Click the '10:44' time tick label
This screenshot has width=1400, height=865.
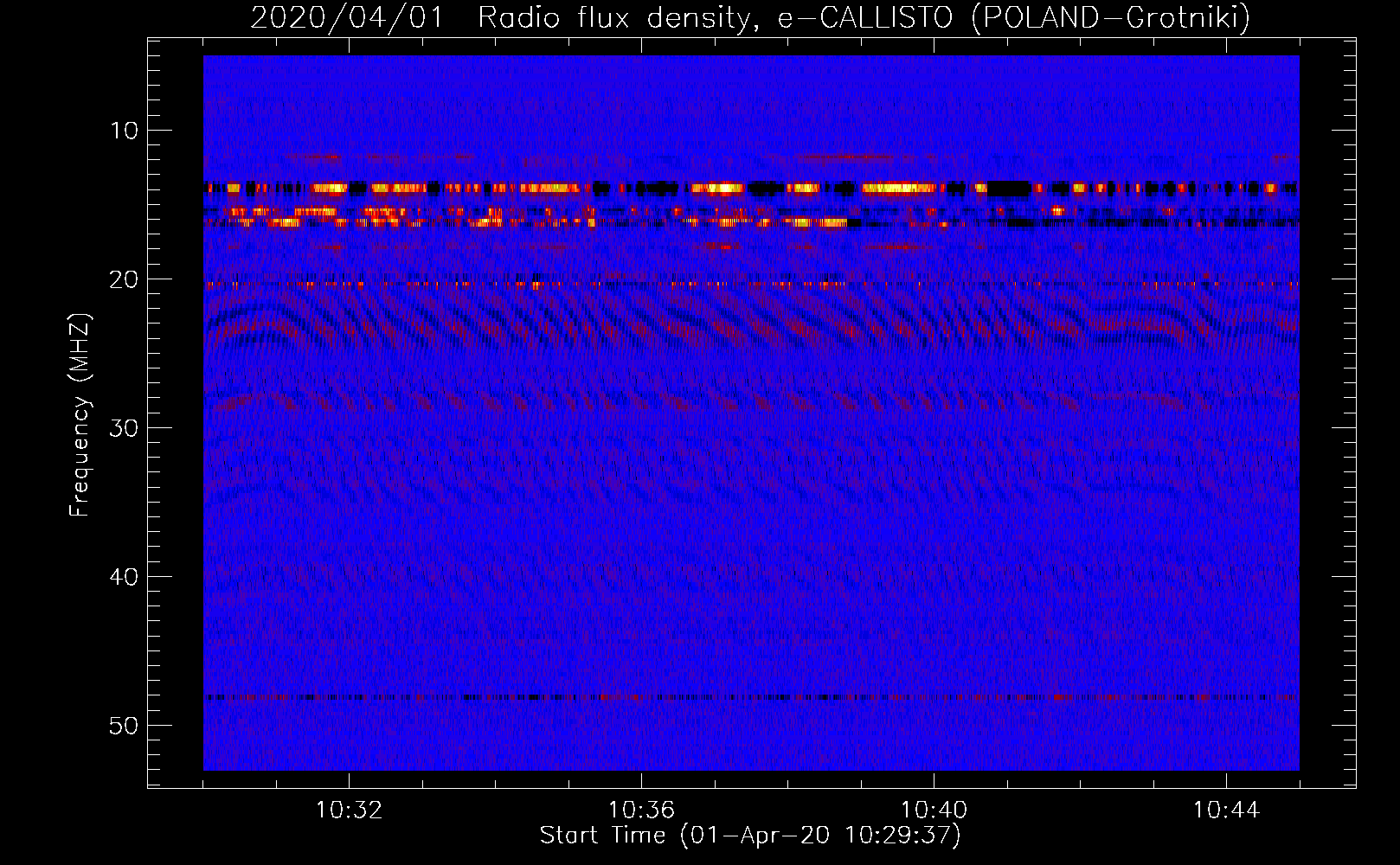1226,811
